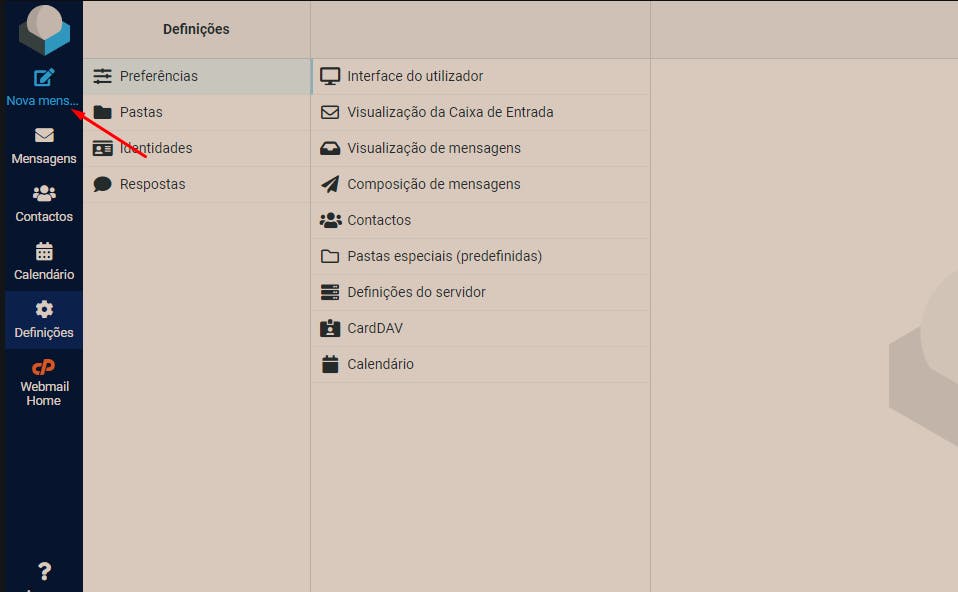958x592 pixels.
Task: Select the CardDAV preferences entry
Action: [480, 329]
